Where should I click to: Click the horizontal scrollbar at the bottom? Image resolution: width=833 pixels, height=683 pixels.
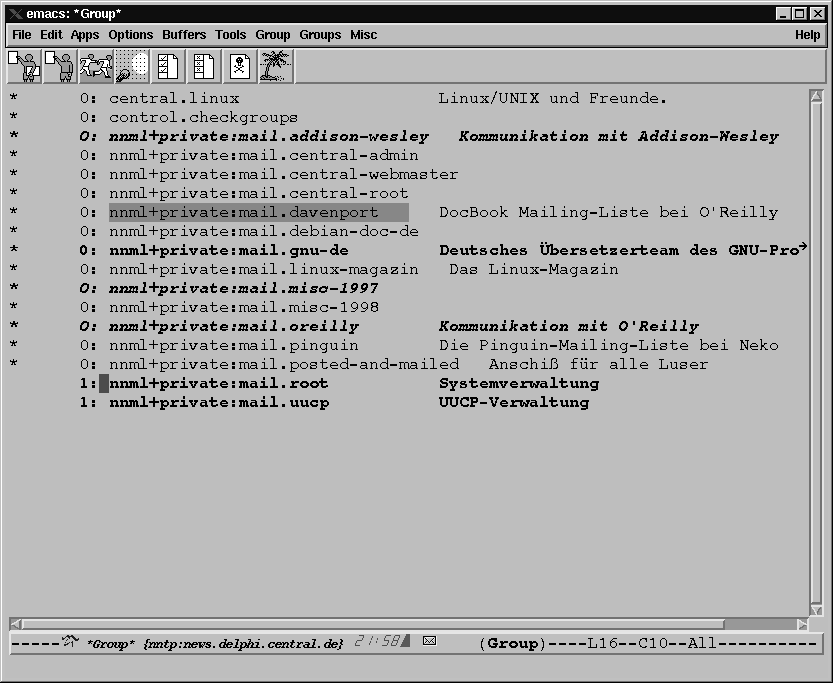coord(400,624)
